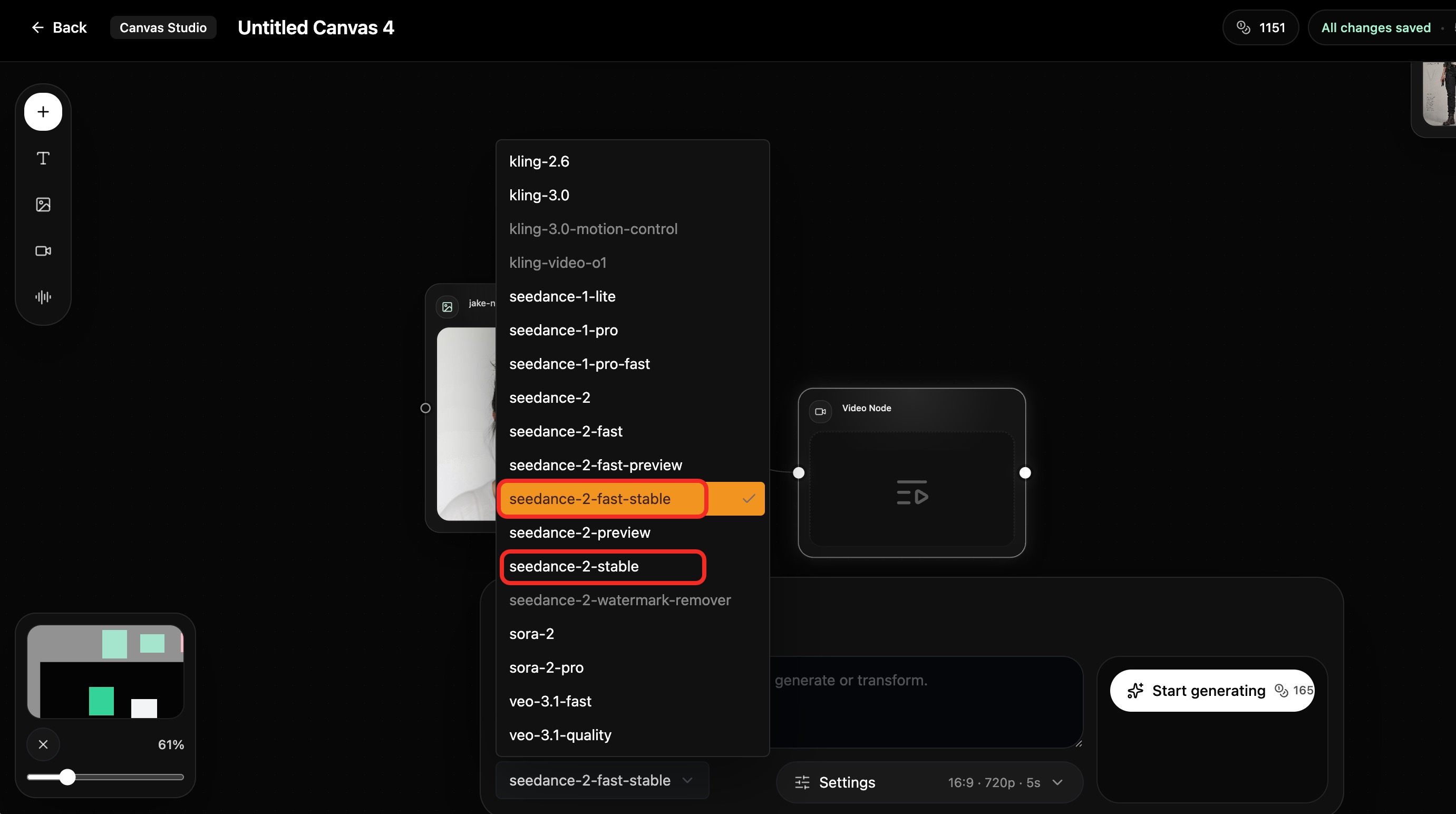Click the 61% zoom level text
The width and height of the screenshot is (1456, 814).
click(171, 744)
